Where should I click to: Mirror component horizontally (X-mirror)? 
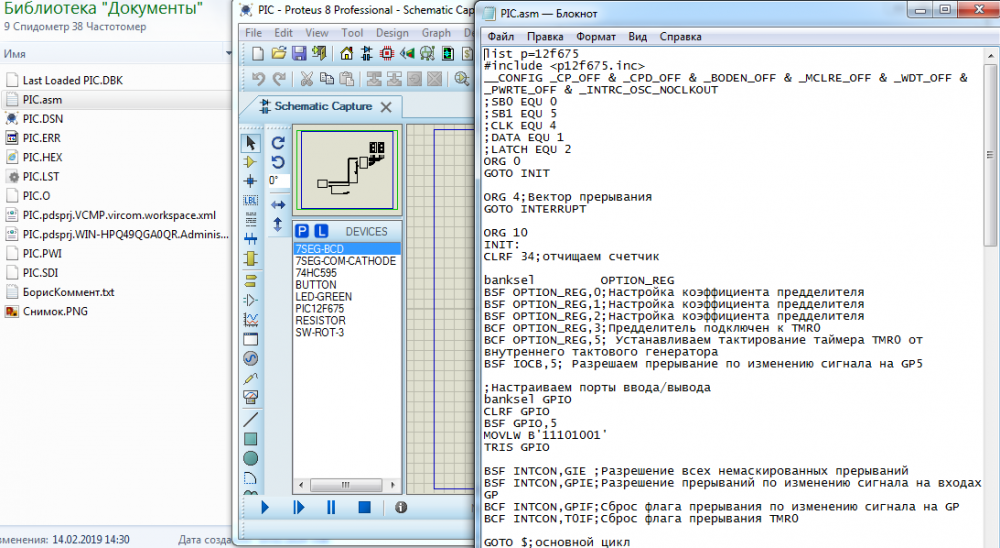click(278, 205)
